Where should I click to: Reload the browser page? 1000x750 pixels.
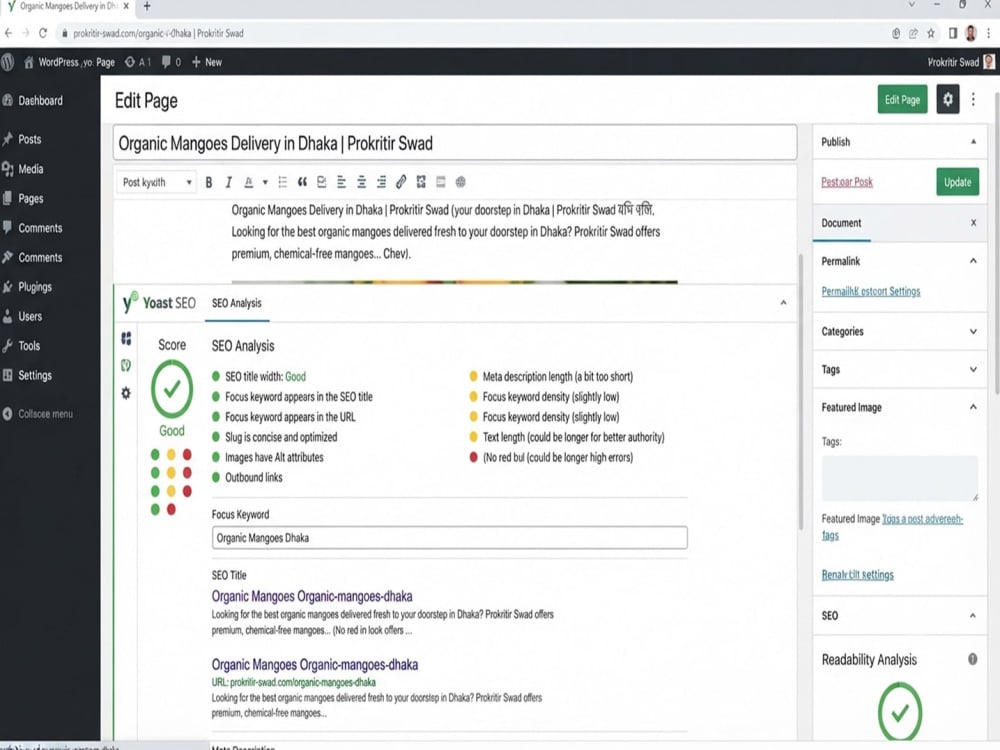tap(43, 33)
